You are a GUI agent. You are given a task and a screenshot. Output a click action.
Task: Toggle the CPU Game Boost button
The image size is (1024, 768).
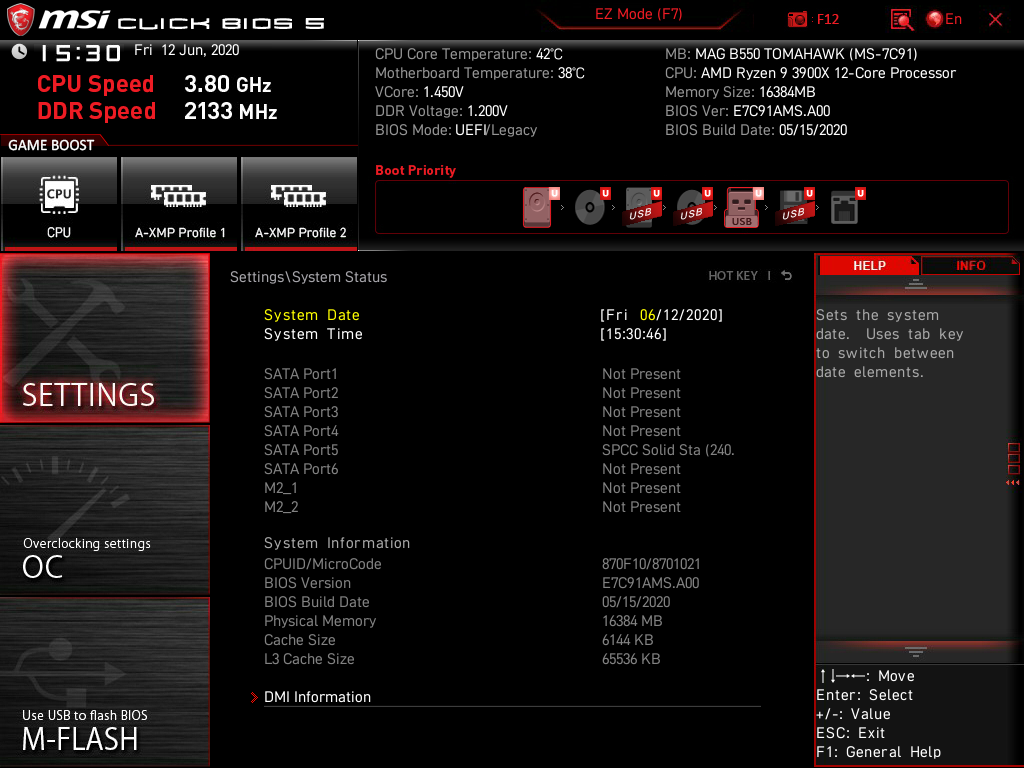59,203
